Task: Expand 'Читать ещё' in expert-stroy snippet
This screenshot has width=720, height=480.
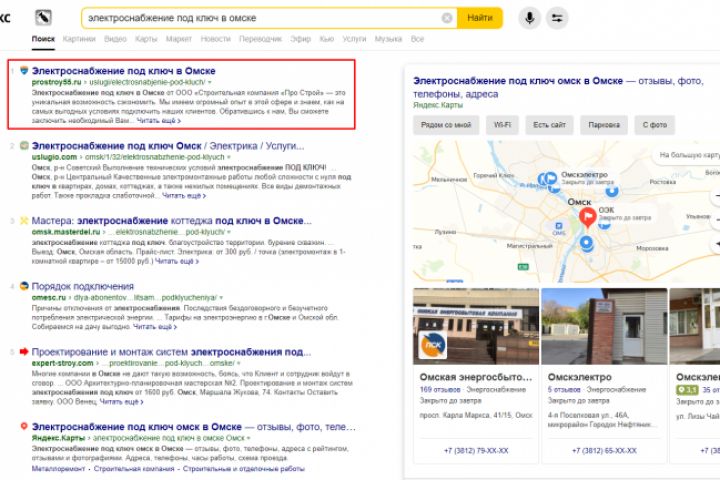Action: click(122, 402)
